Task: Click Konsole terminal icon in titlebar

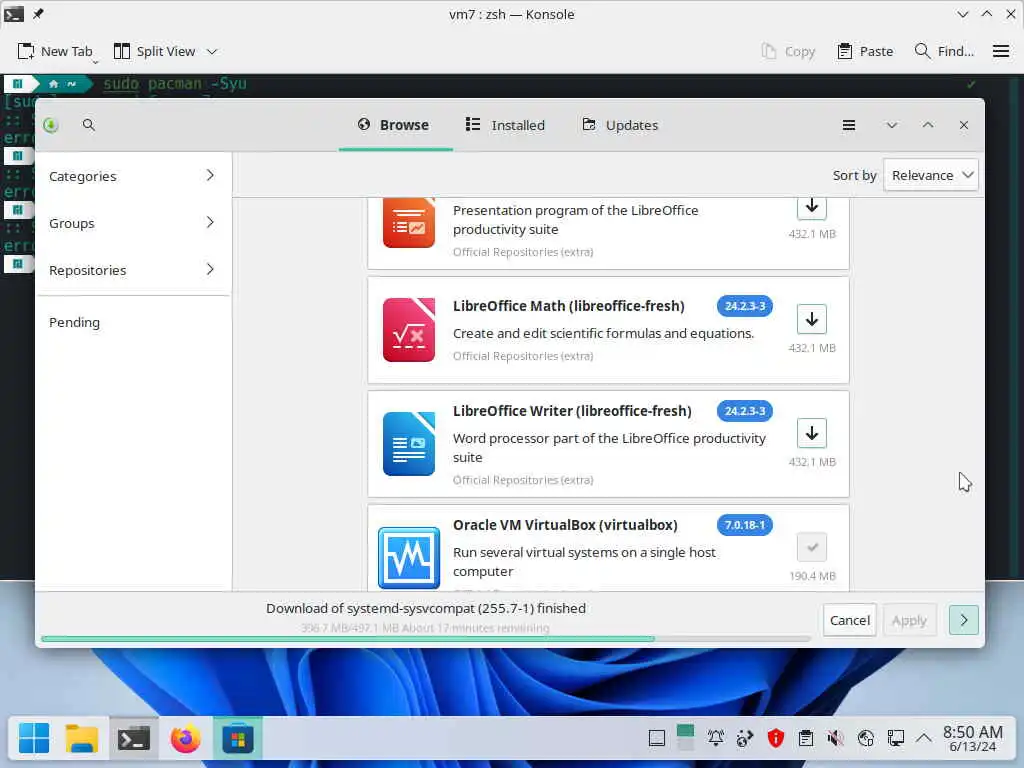Action: (x=14, y=14)
